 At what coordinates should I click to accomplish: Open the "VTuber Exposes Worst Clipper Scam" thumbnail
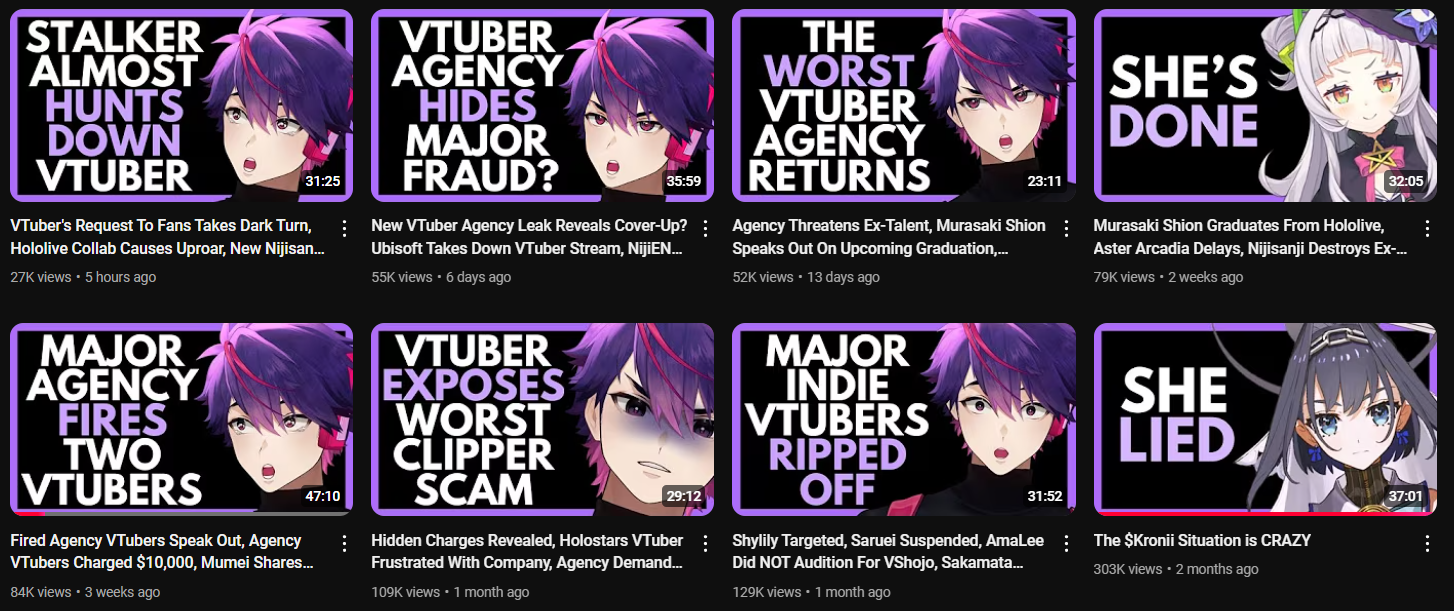542,419
